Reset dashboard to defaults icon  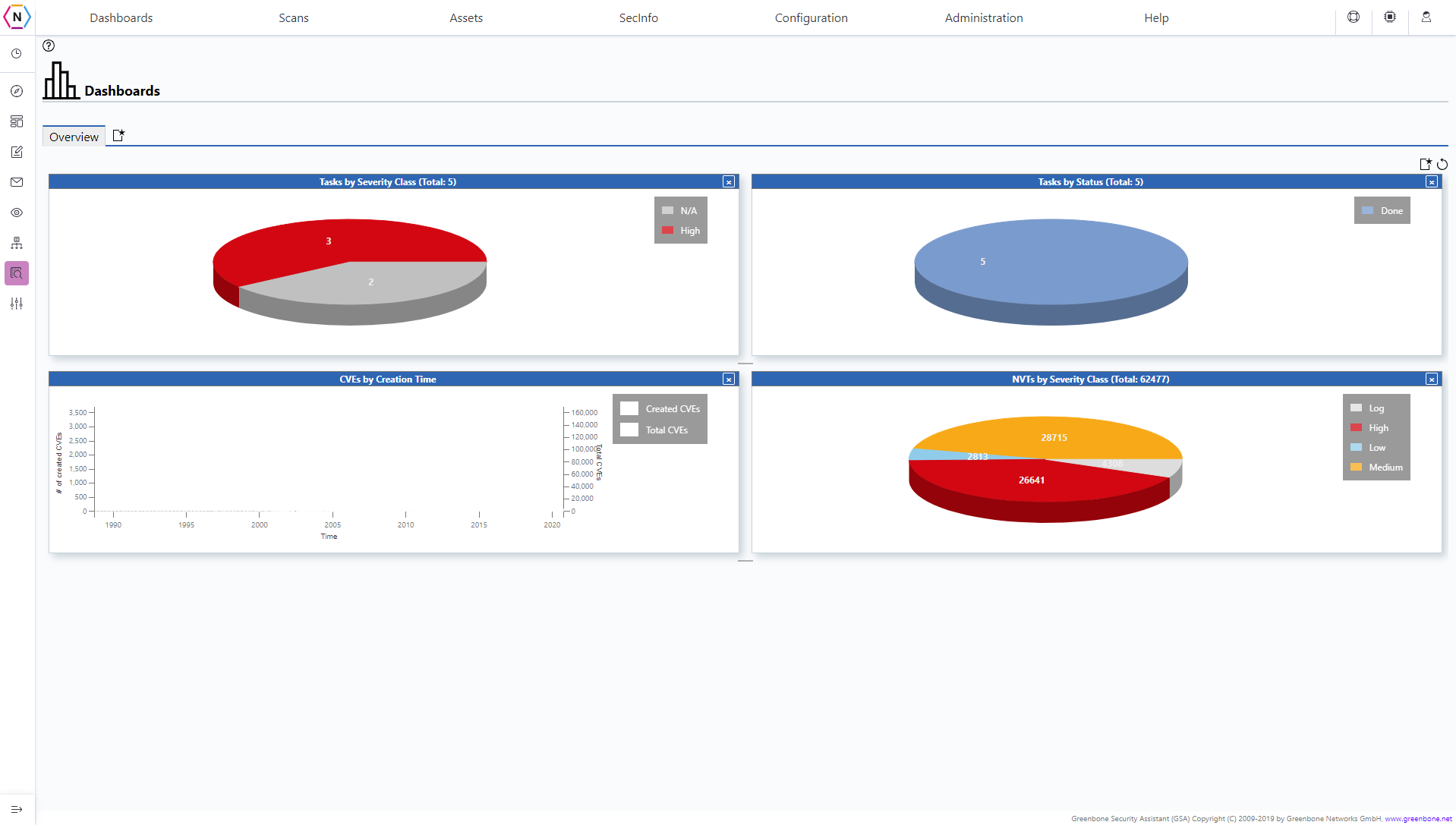click(1442, 164)
